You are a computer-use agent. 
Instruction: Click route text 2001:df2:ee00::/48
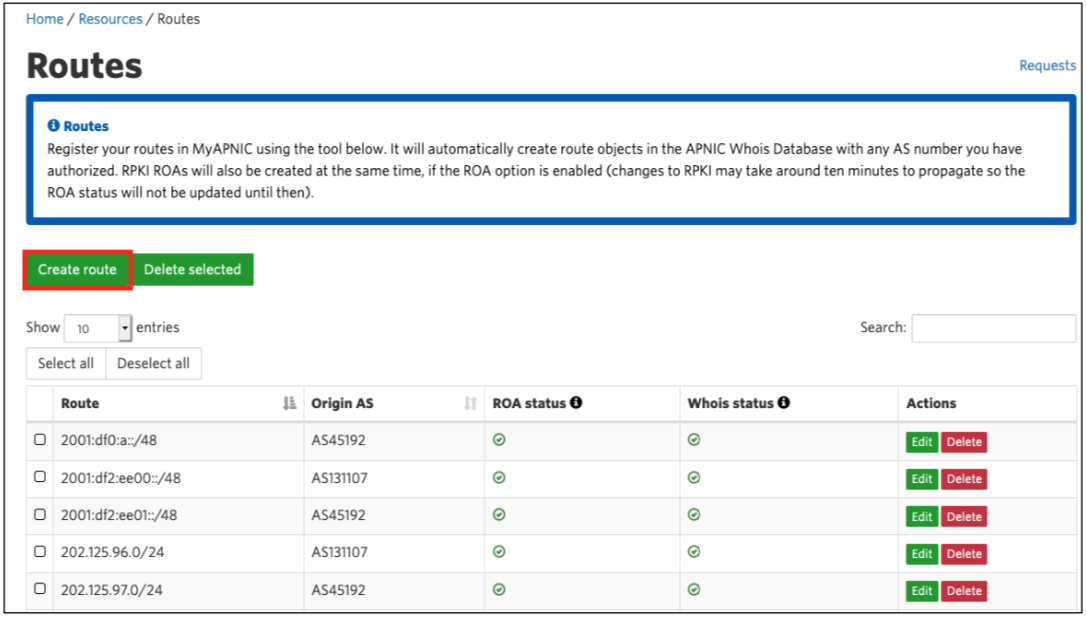[121, 478]
